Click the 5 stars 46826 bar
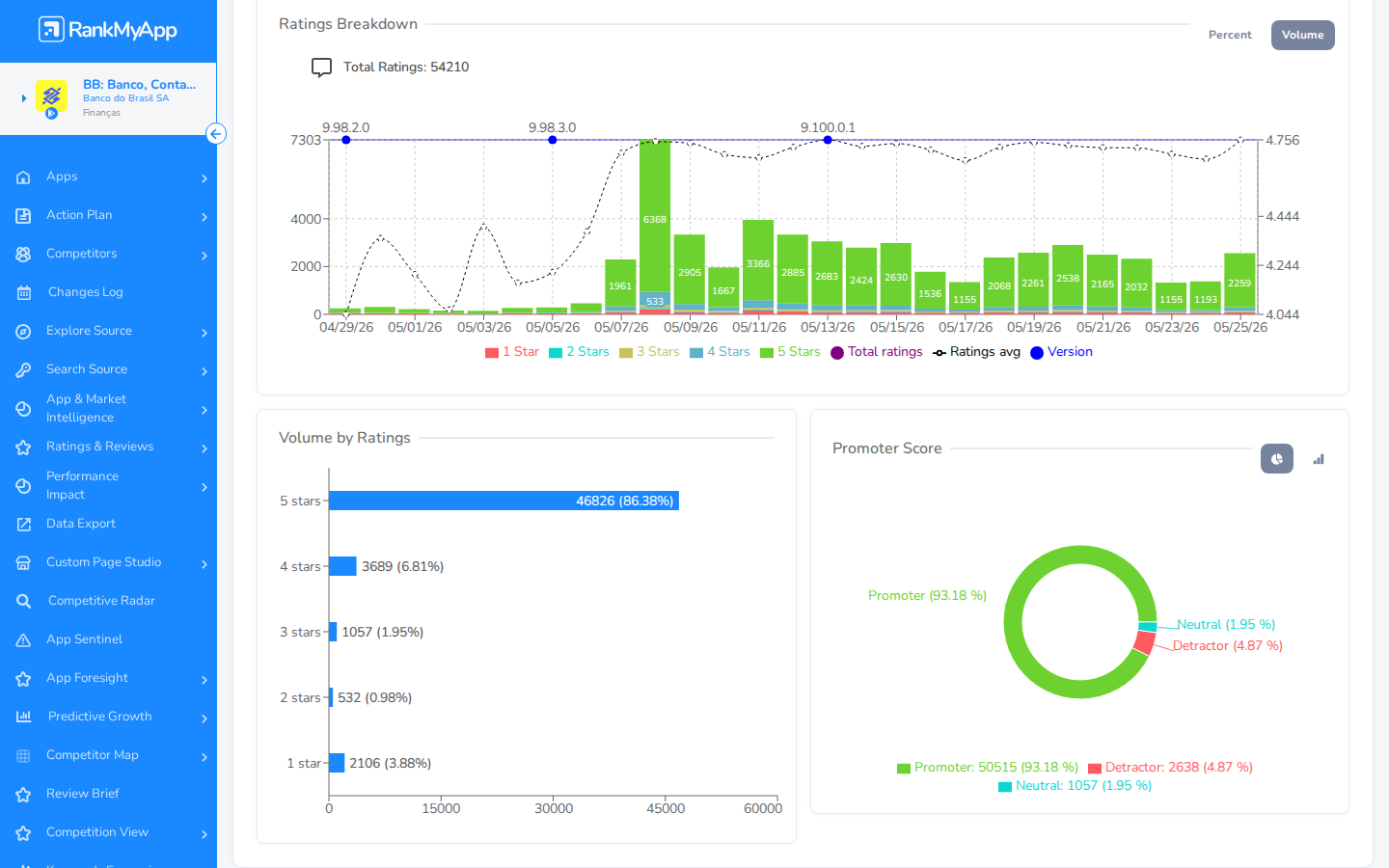The image size is (1389, 868). coord(504,501)
